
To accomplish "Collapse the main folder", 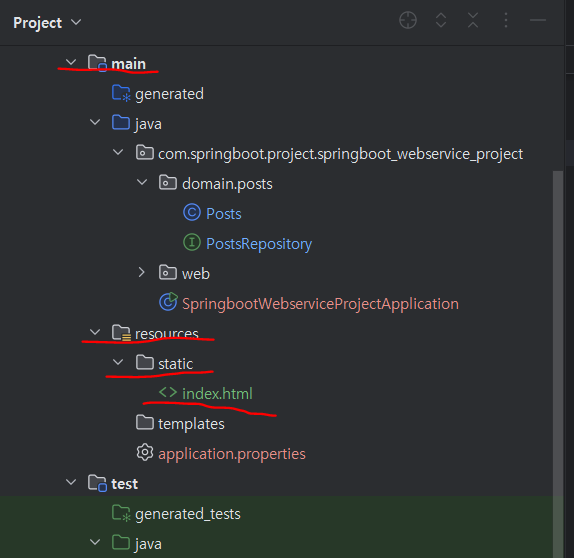I will (x=71, y=62).
